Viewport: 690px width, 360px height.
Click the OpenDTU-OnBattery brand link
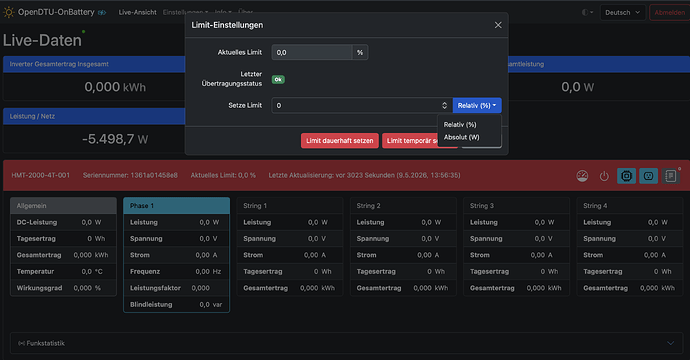pyautogui.click(x=56, y=12)
